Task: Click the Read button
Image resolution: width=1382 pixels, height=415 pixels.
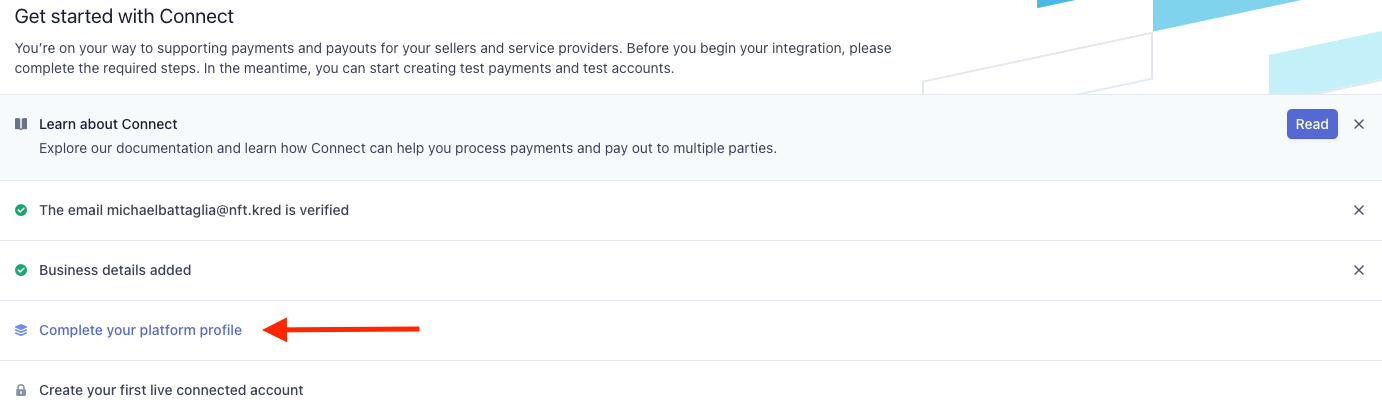Action: [x=1312, y=124]
